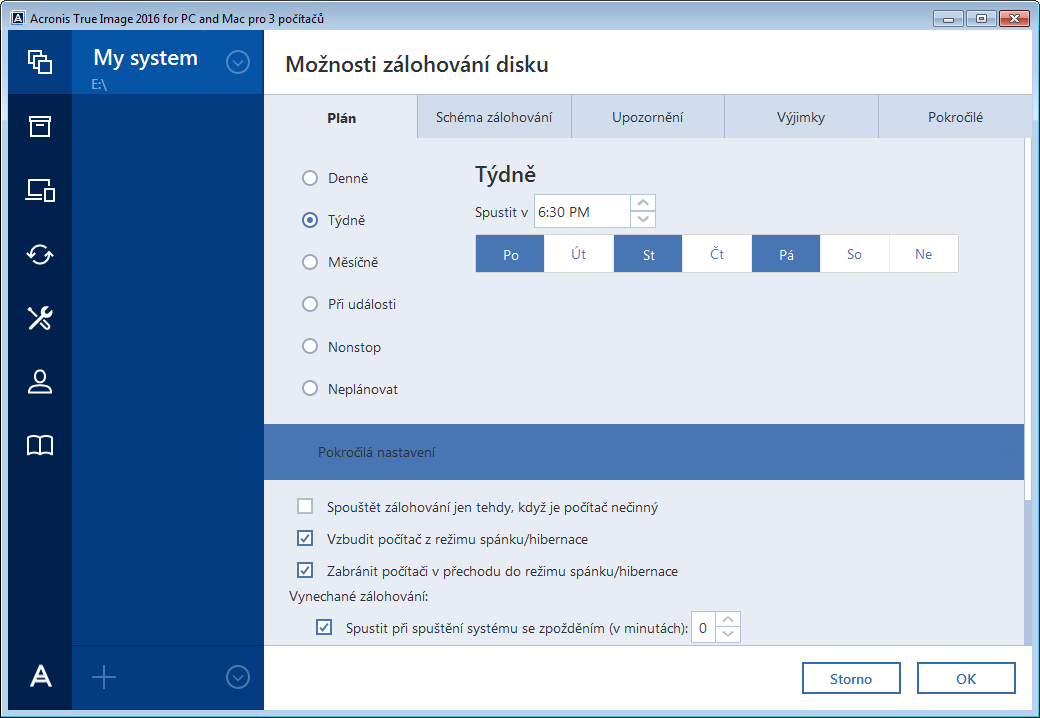Open the dropdown chevron beside plus icon
The height and width of the screenshot is (718, 1040).
[238, 678]
